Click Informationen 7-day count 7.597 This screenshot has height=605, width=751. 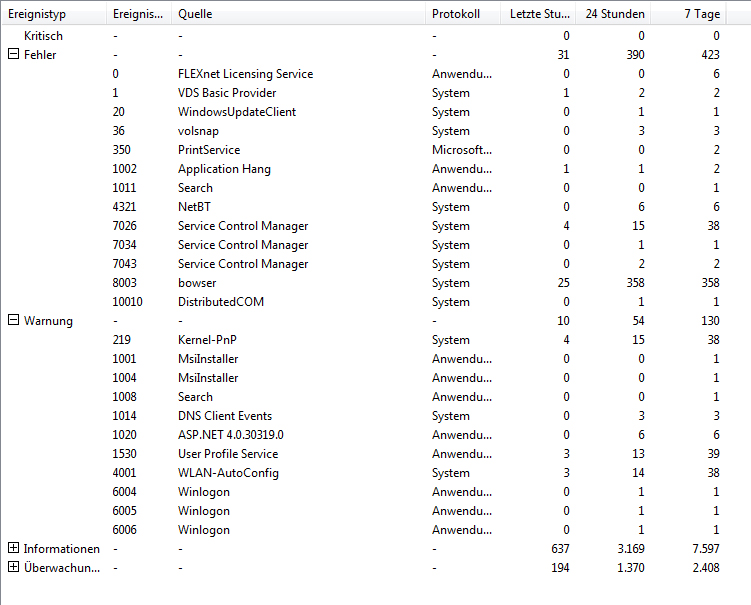[x=706, y=549]
